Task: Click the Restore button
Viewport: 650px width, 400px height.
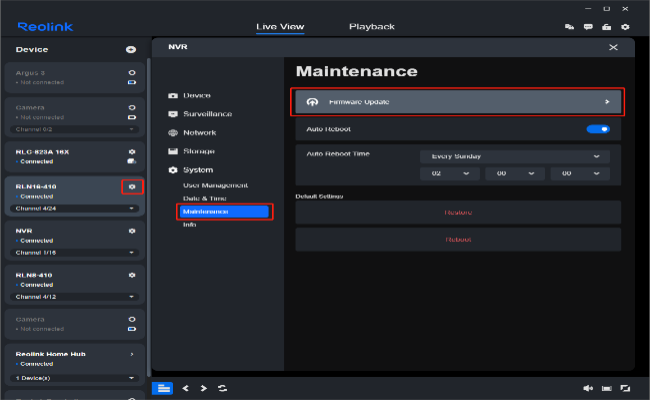Action: pos(457,213)
